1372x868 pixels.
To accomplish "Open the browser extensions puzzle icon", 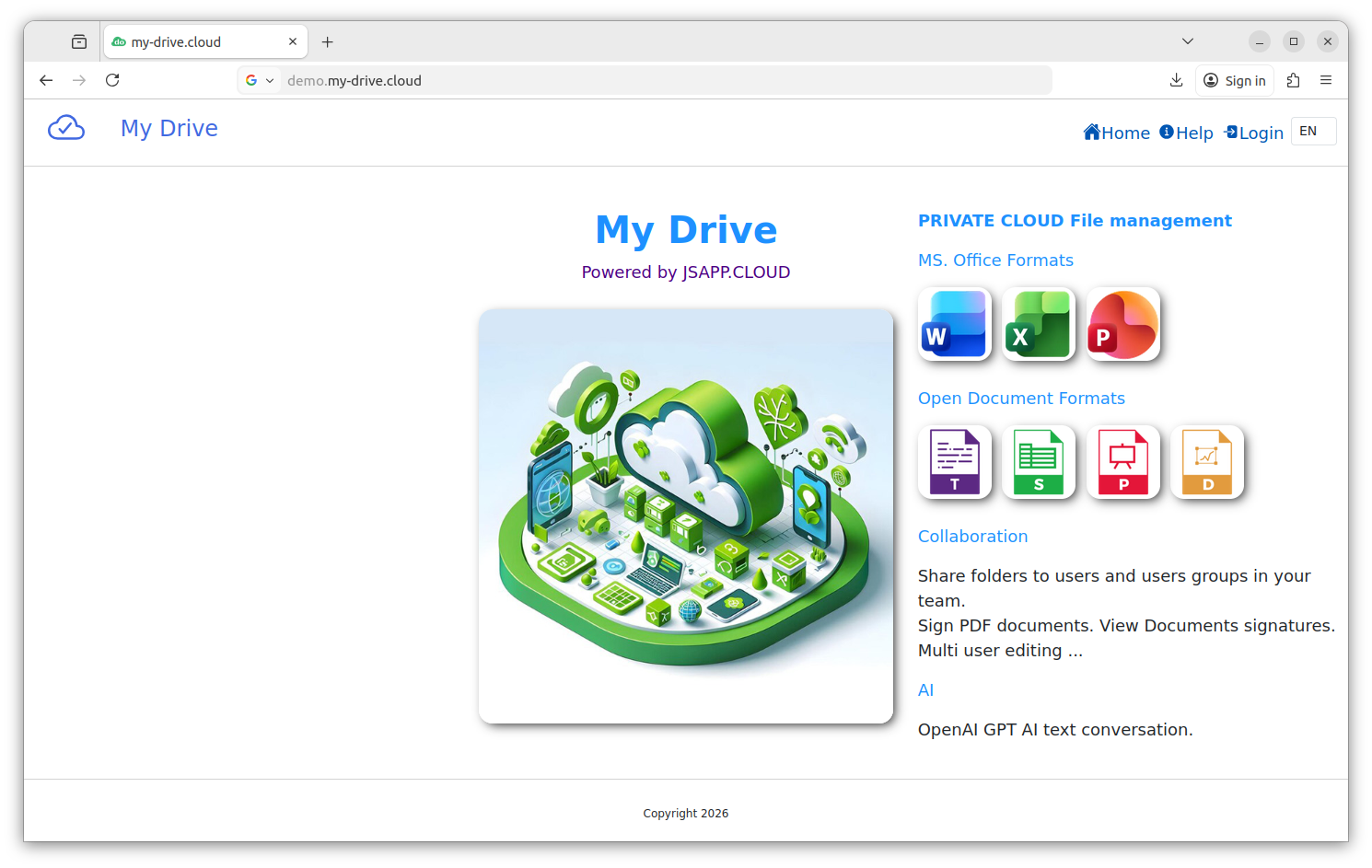I will pyautogui.click(x=1293, y=80).
